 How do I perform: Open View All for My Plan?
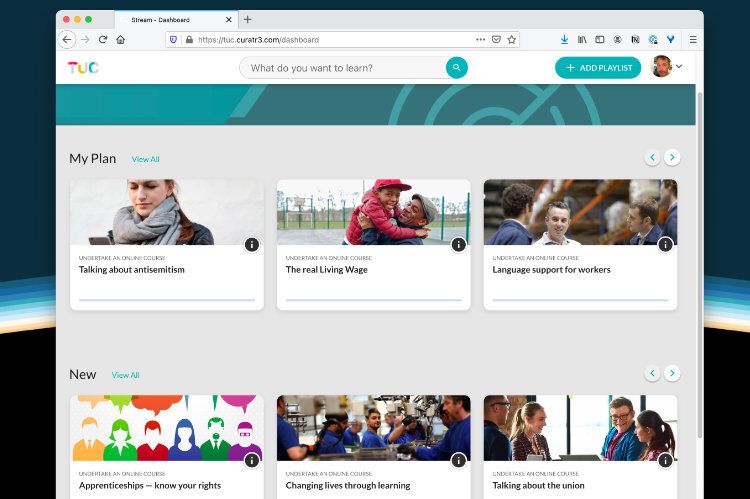(145, 159)
